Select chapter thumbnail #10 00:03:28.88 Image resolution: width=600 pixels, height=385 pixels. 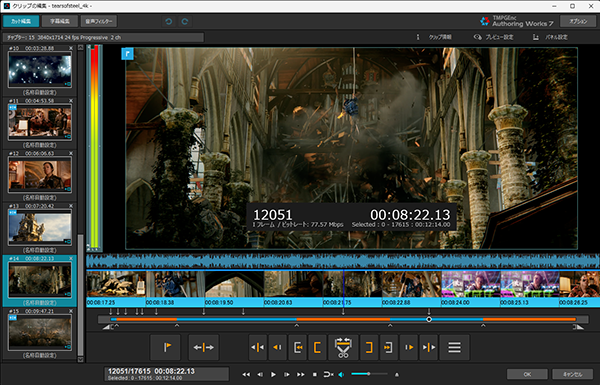tap(40, 70)
